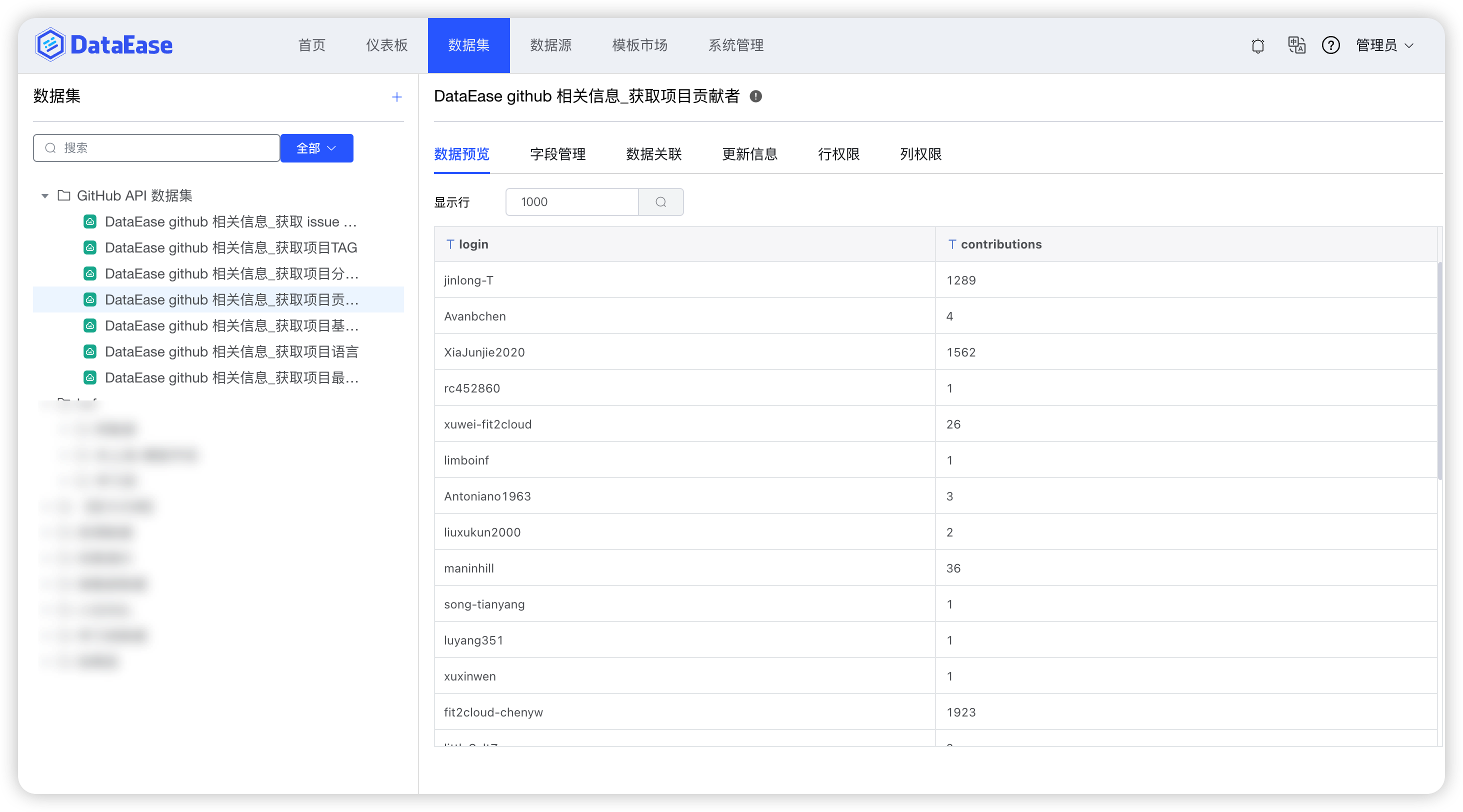Click the text type icon in login header
Viewport: 1463px width, 812px height.
450,244
